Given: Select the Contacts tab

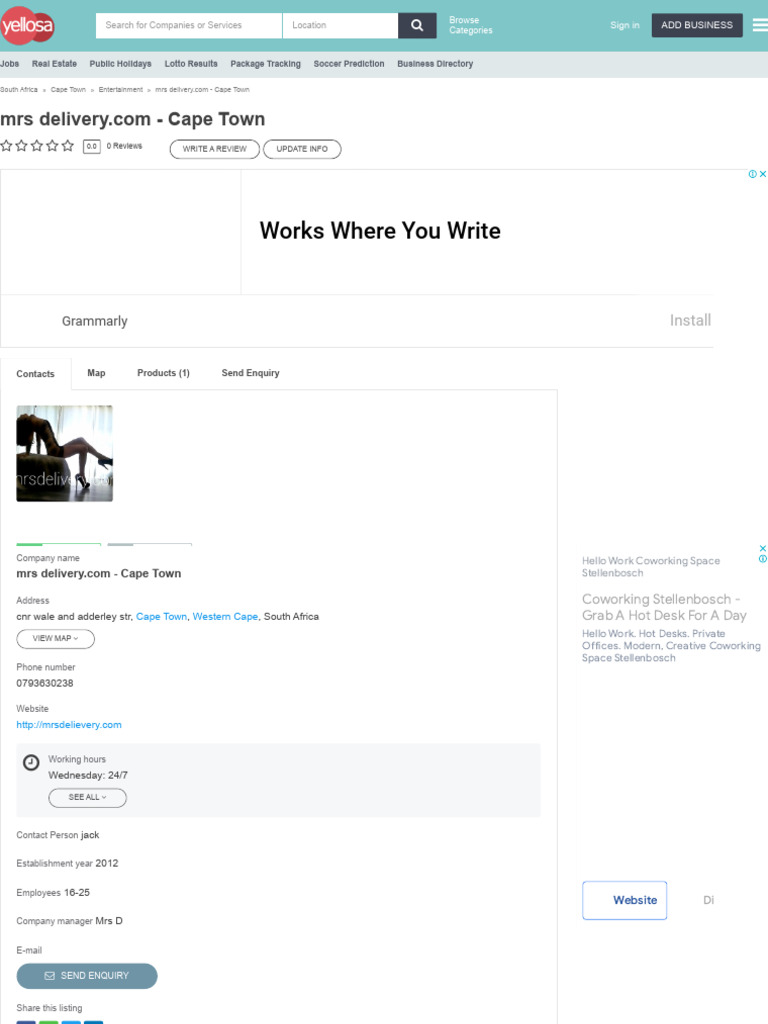Looking at the screenshot, I should point(35,374).
